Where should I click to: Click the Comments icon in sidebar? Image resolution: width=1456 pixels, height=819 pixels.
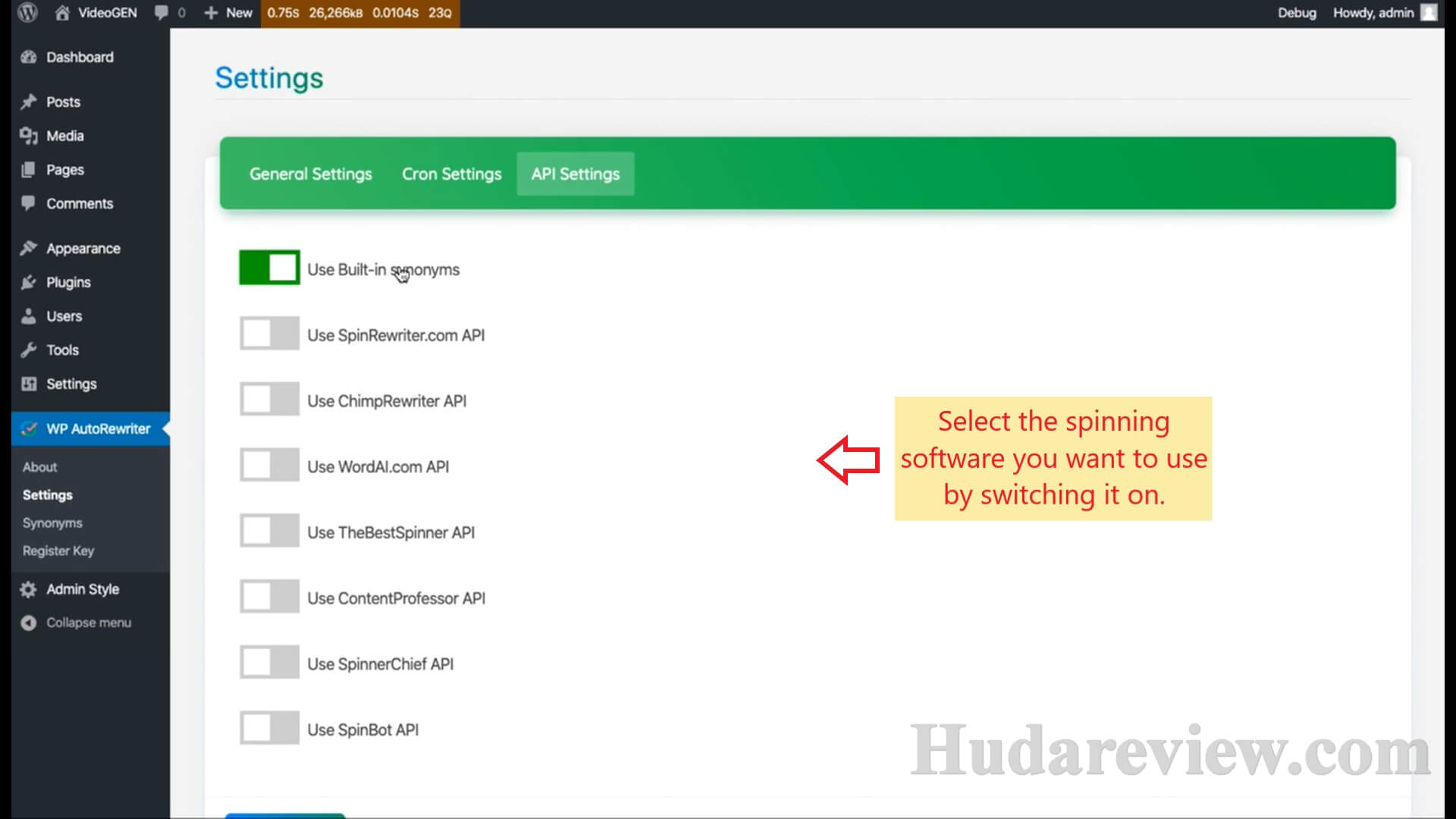coord(29,203)
